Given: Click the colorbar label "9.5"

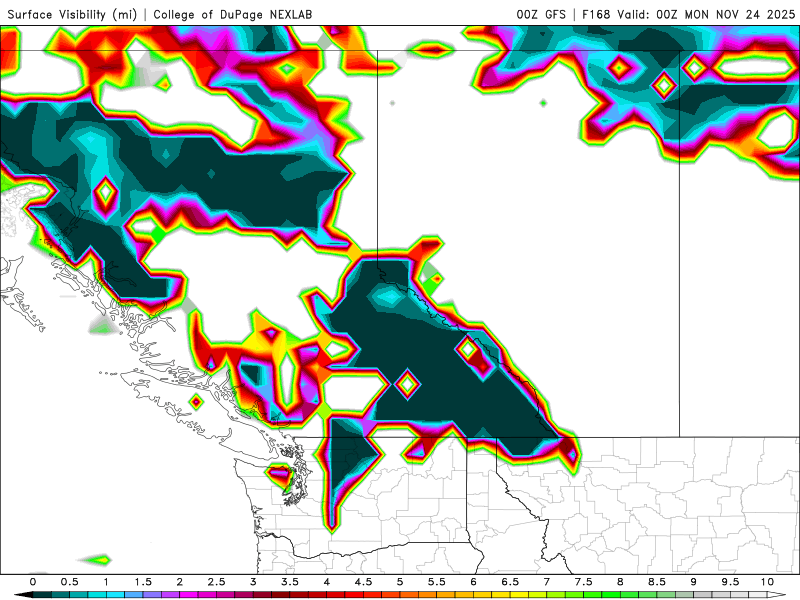Looking at the screenshot, I should click(x=731, y=582).
